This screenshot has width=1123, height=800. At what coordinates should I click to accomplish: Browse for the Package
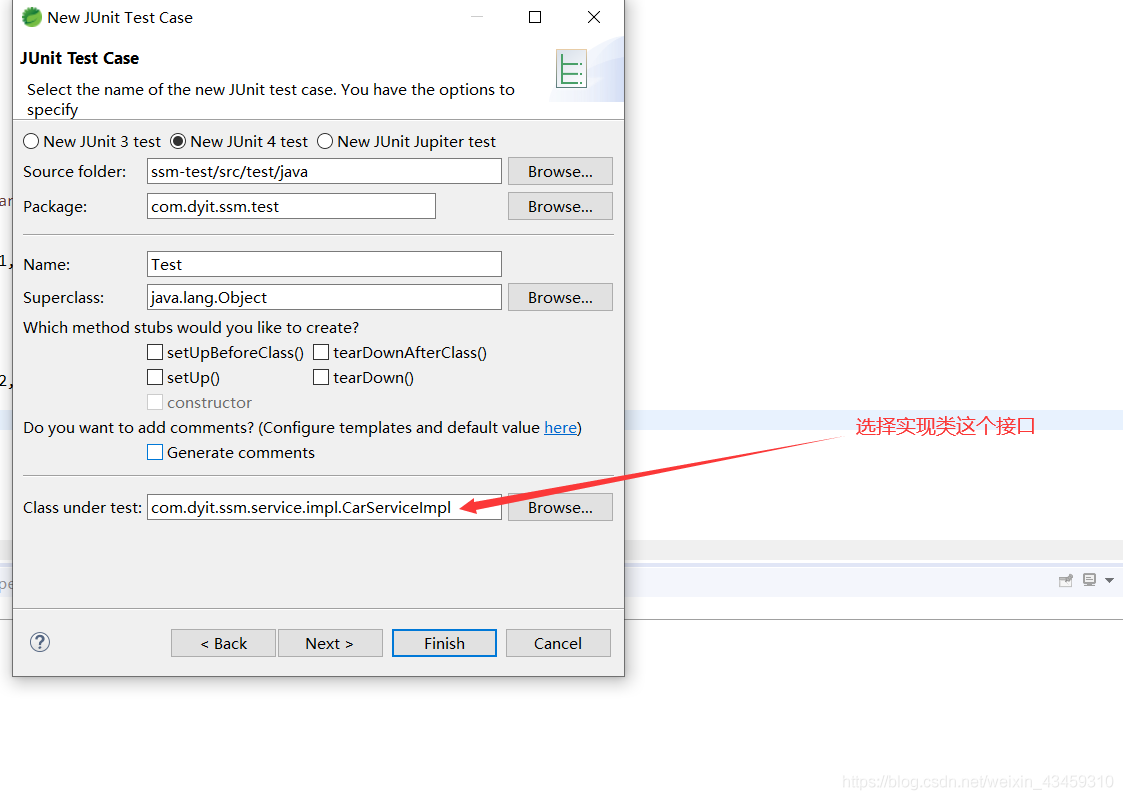point(560,206)
